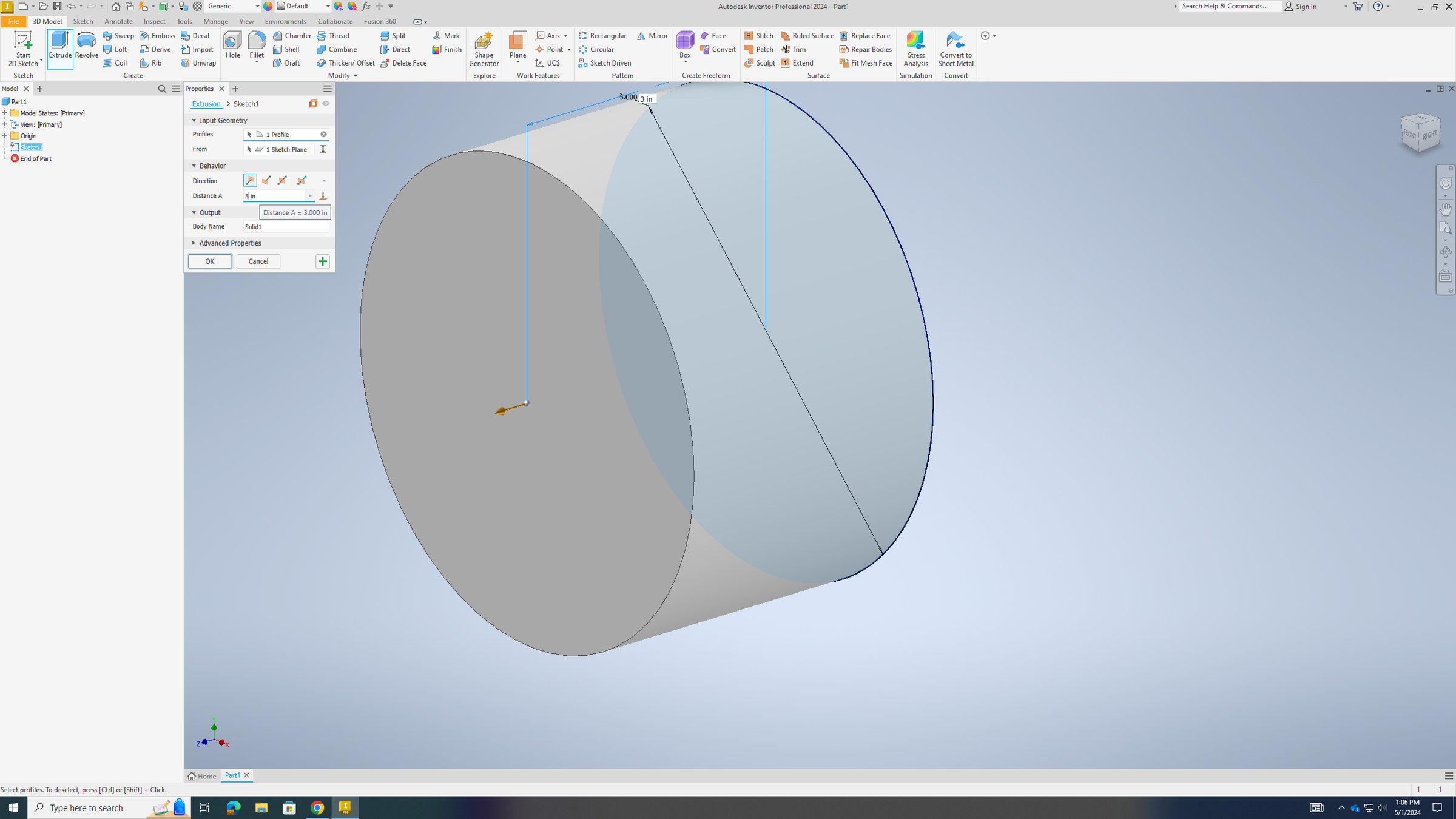The image size is (1456, 819).
Task: Start a 2D Sketch
Action: click(23, 49)
